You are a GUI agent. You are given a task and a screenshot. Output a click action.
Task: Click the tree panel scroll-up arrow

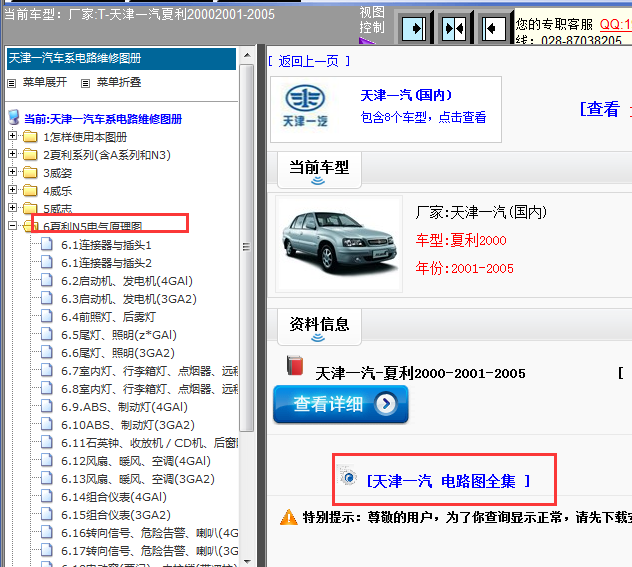pyautogui.click(x=247, y=55)
